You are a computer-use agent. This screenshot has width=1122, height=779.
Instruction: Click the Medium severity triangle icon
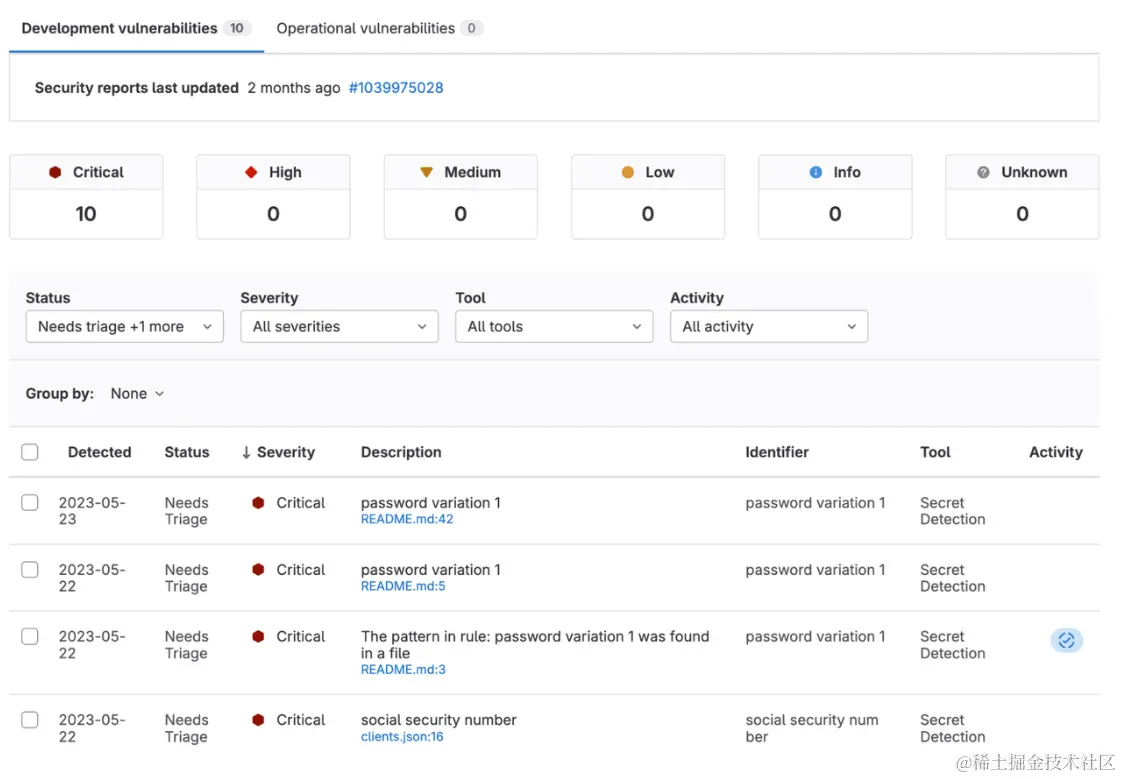pos(427,172)
